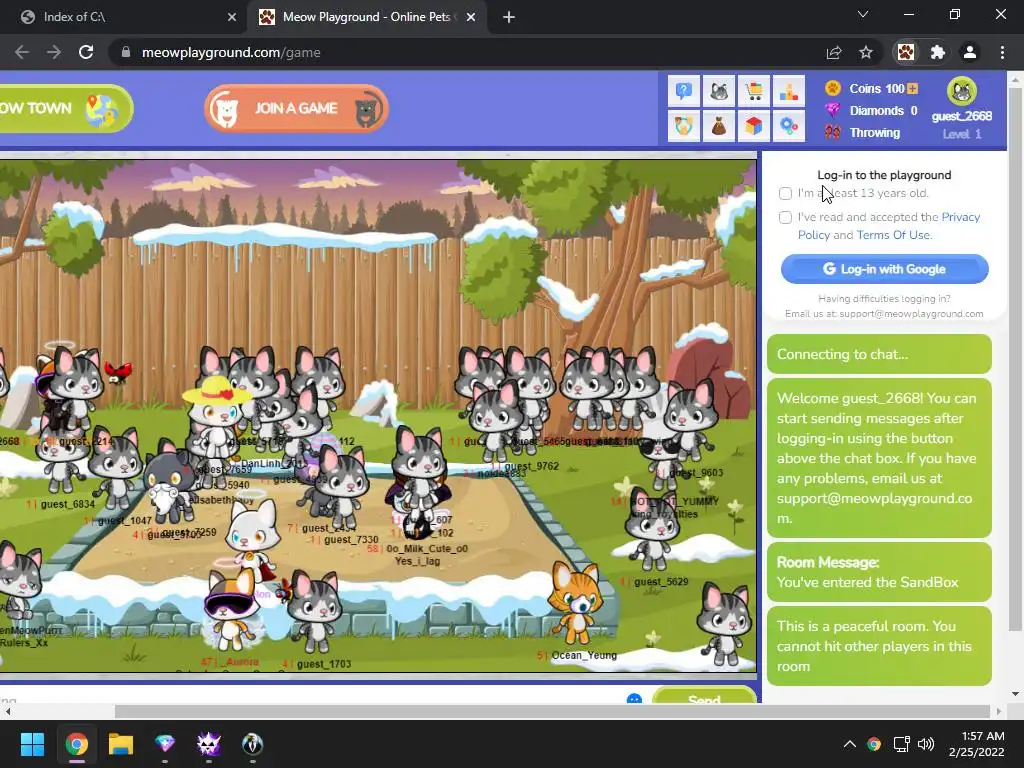Open a new browser tab

coord(509,17)
